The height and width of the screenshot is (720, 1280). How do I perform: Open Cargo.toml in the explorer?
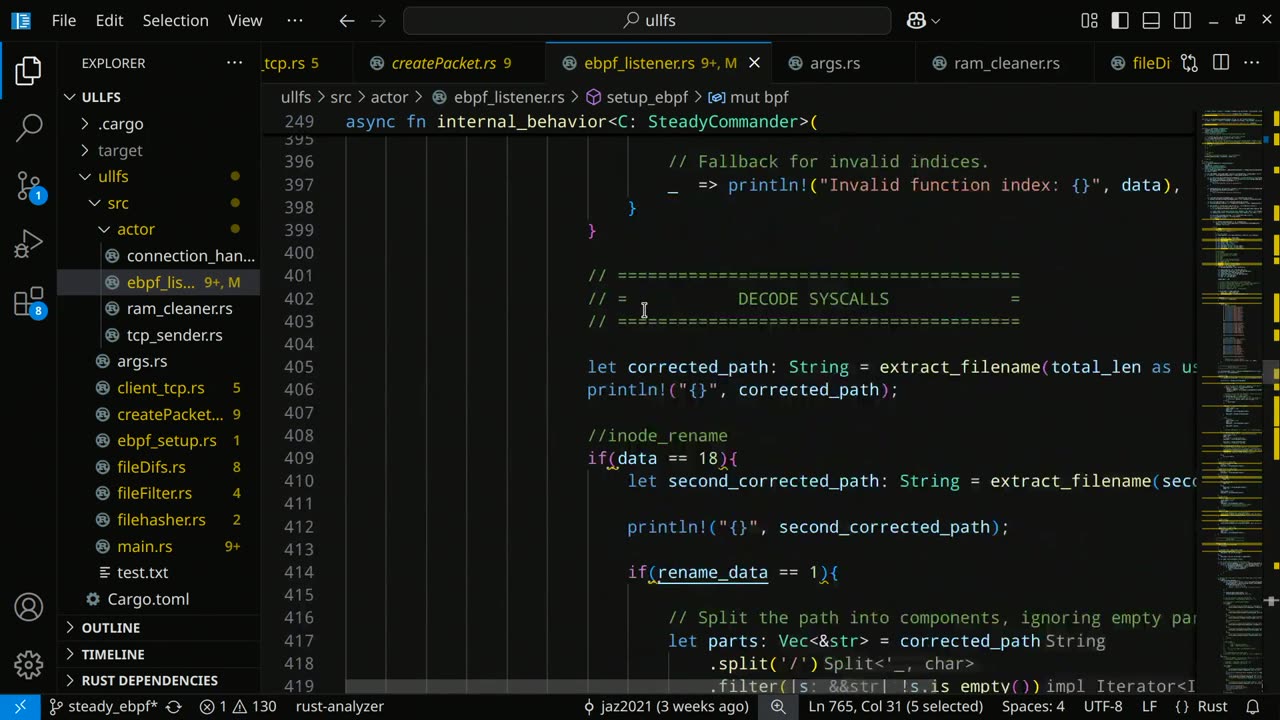[160, 599]
